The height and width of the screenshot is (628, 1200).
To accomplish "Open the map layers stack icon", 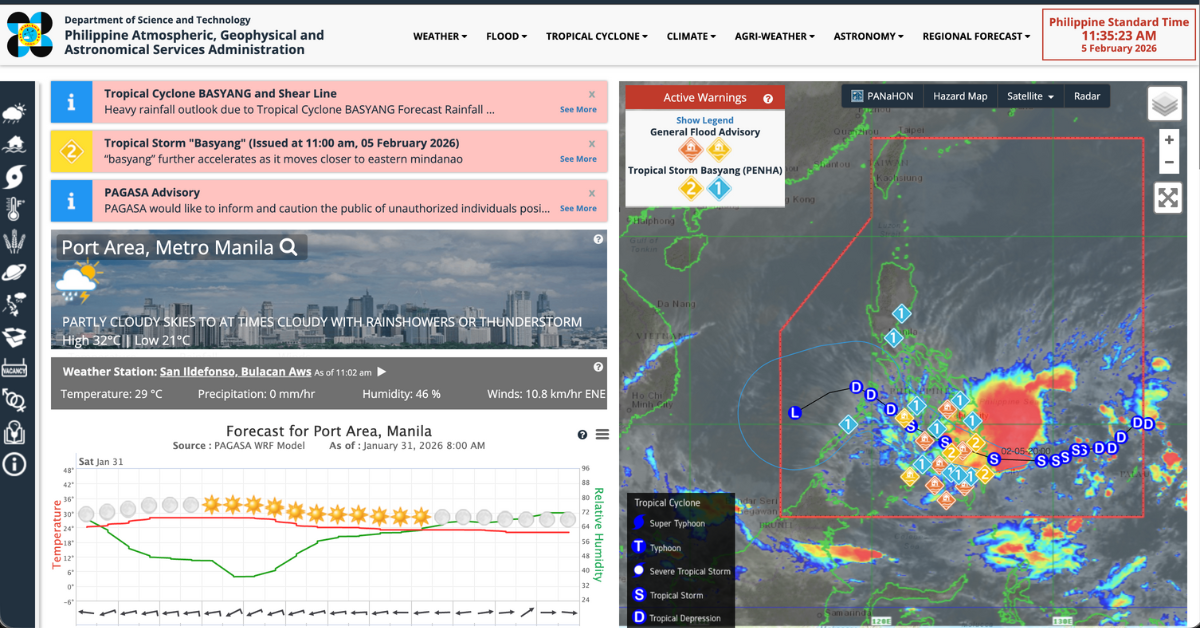I will click(x=1163, y=103).
